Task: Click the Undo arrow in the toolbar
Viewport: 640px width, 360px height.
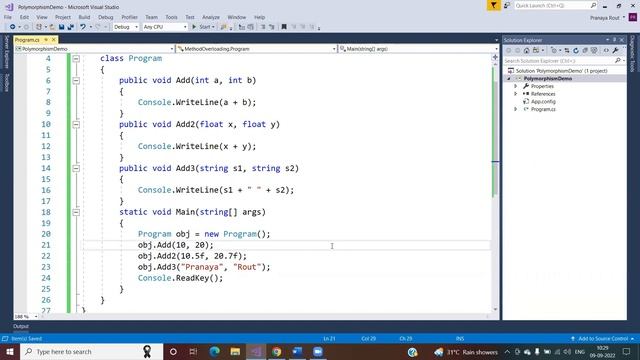Action: [x=83, y=27]
